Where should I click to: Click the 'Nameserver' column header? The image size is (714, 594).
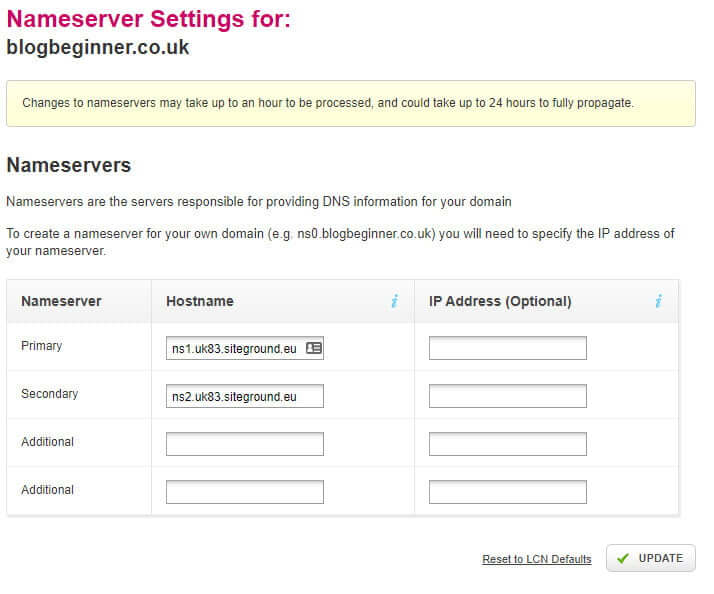(61, 301)
